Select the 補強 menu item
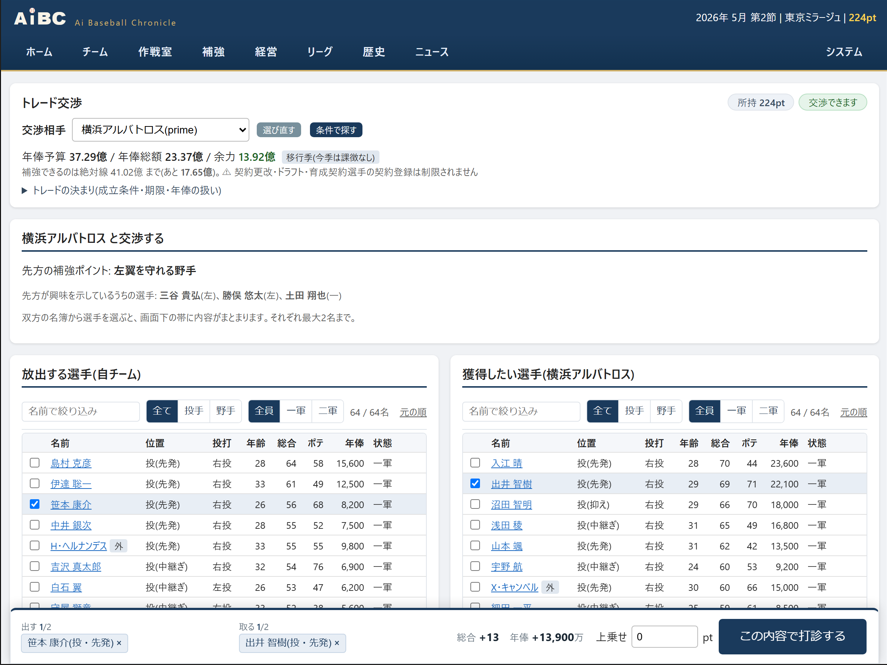 [213, 52]
